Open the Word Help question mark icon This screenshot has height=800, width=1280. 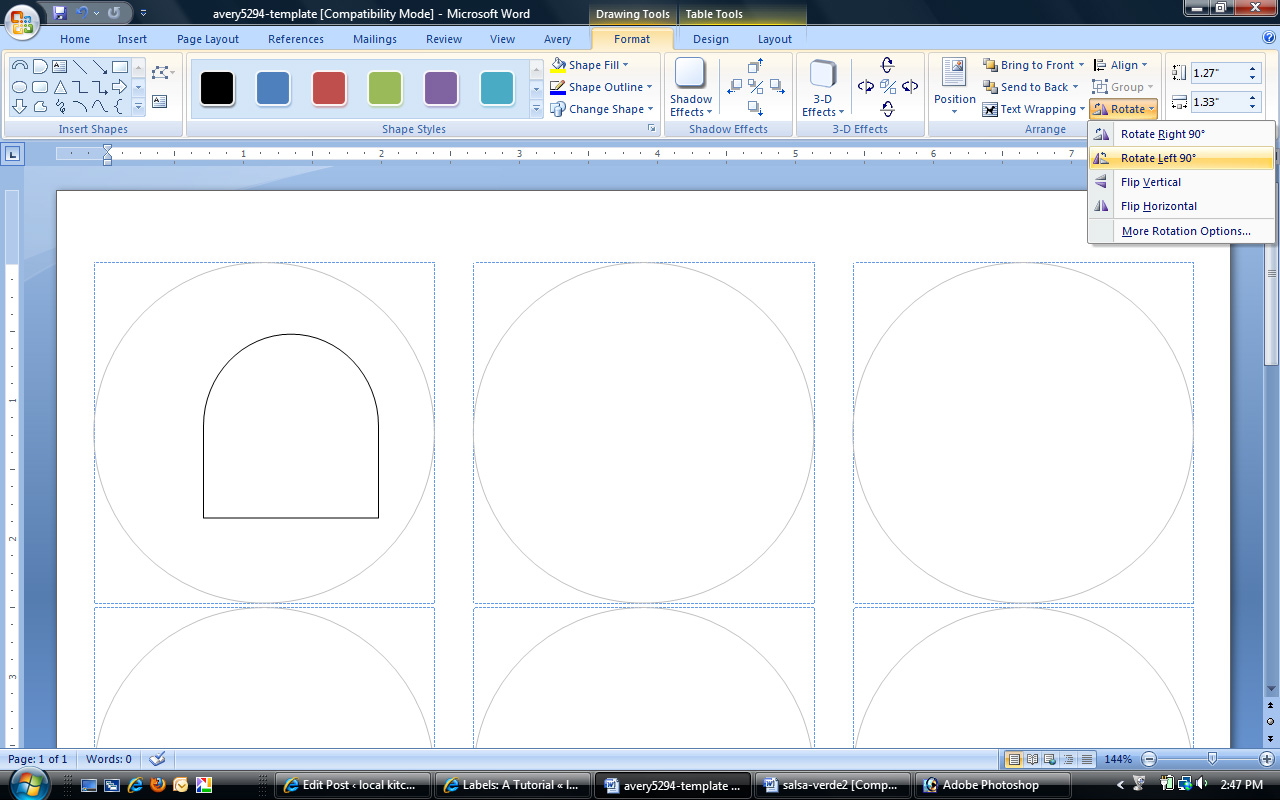point(1269,38)
